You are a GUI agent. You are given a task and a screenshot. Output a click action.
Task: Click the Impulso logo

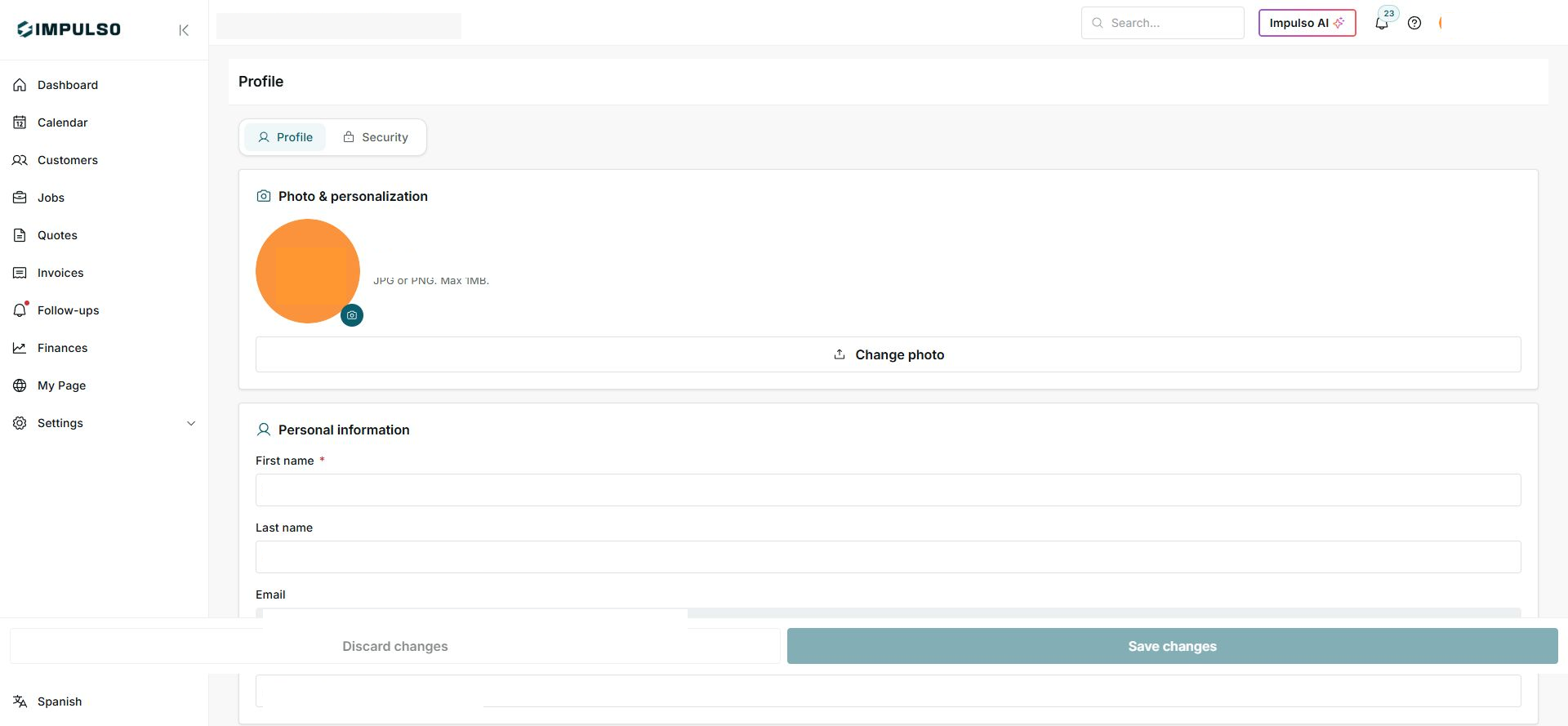click(x=69, y=29)
